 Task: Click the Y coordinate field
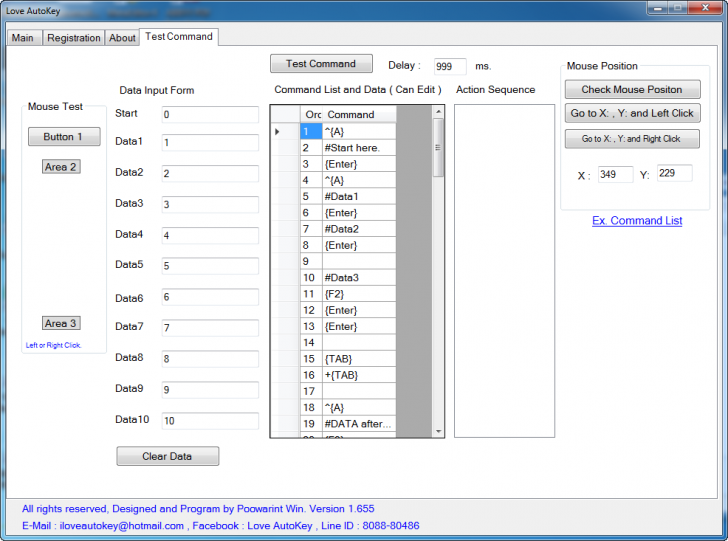[674, 173]
